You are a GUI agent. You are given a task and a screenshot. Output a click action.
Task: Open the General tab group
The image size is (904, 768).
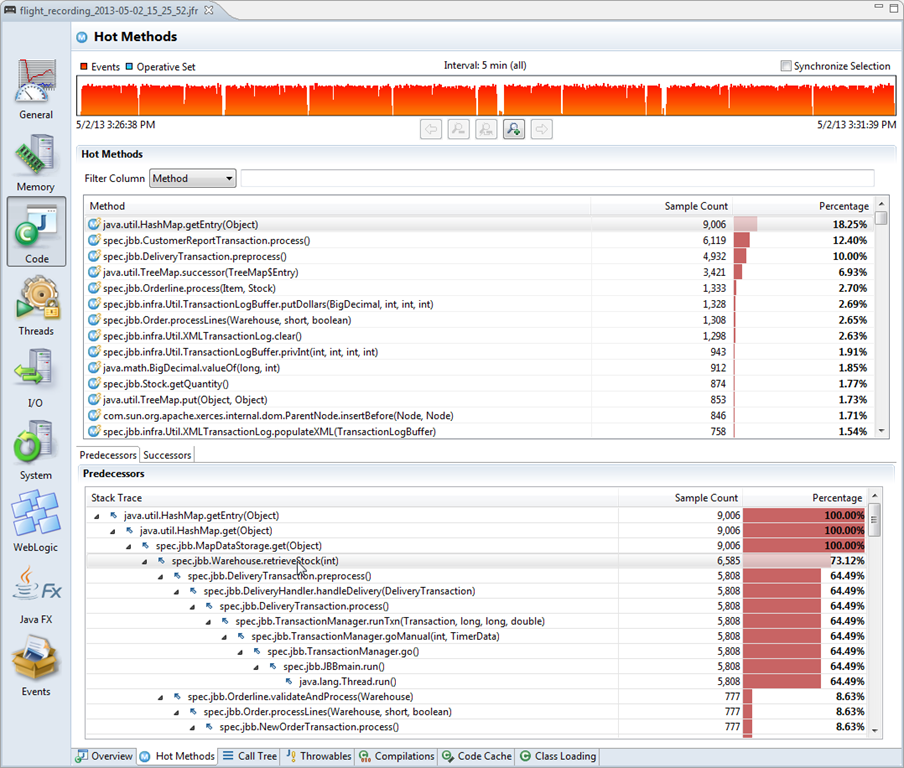[x=36, y=89]
